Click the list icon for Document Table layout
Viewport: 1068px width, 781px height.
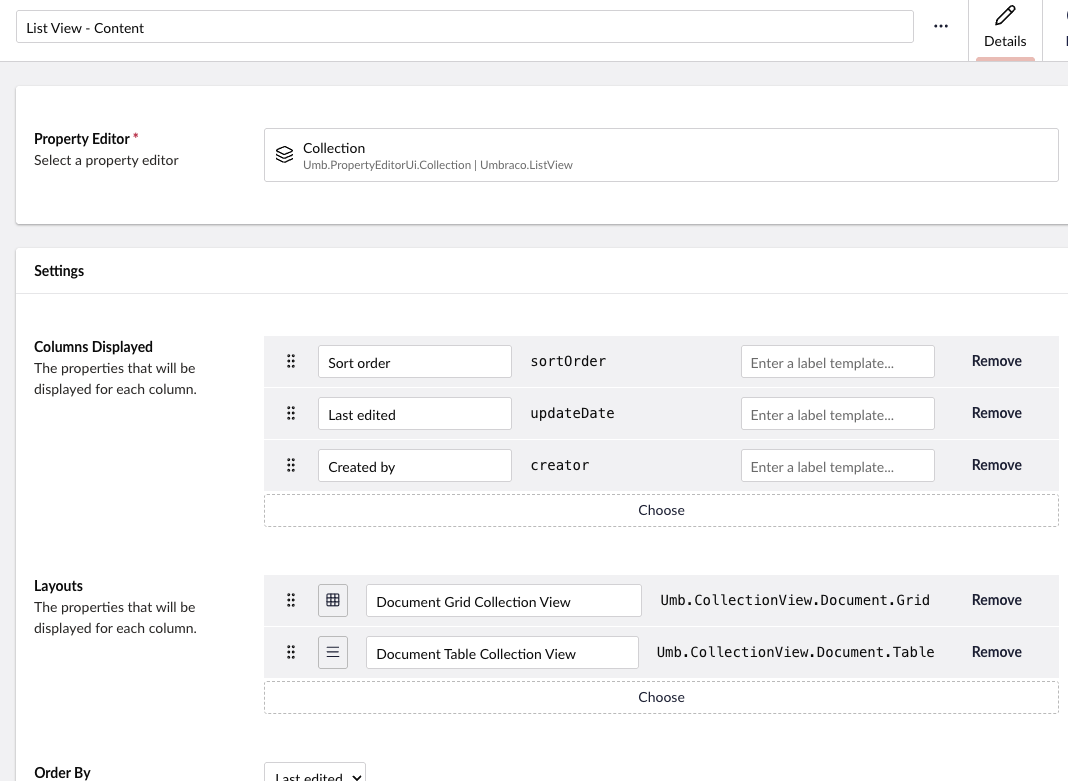[x=333, y=653]
